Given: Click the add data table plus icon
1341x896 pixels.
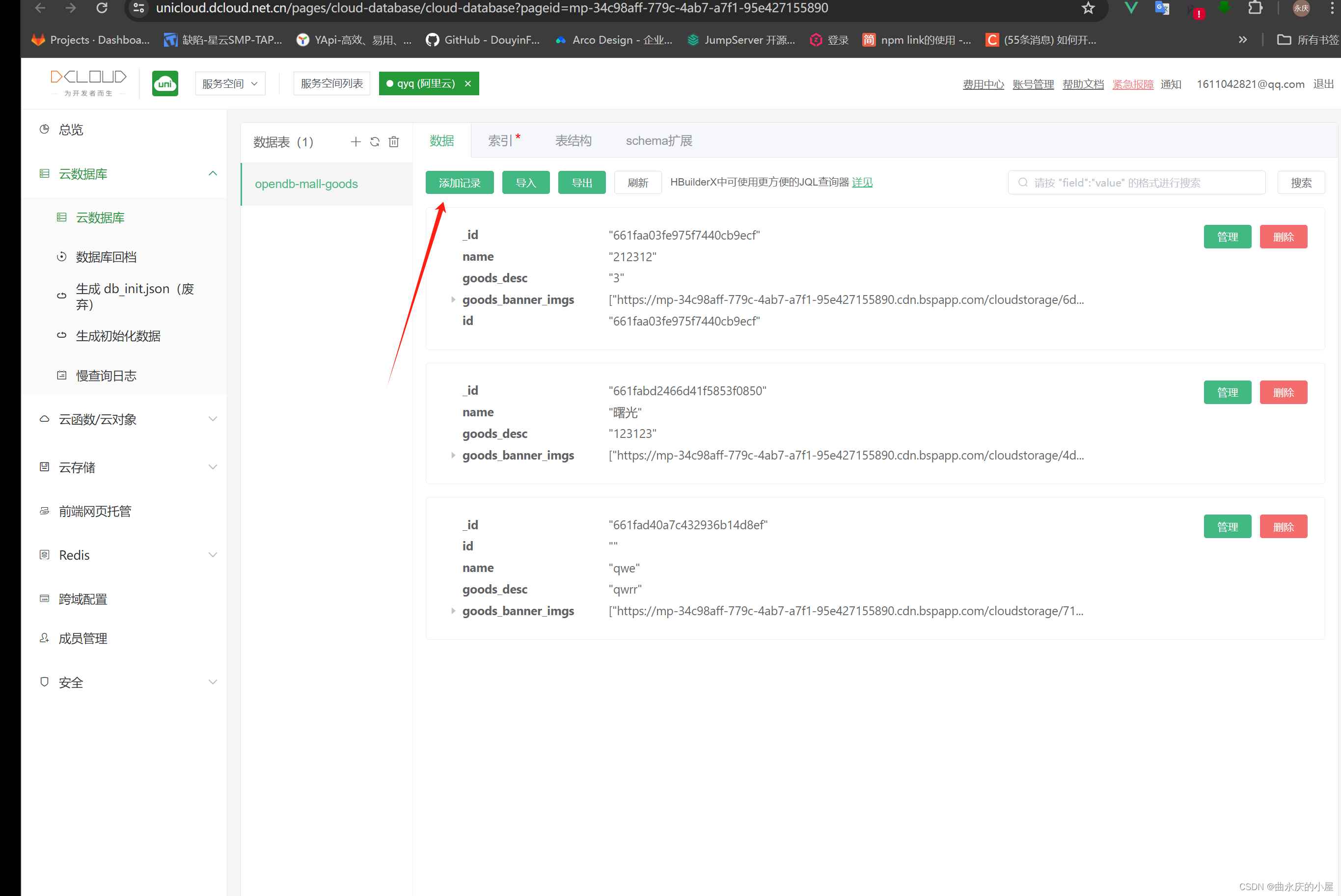Looking at the screenshot, I should 356,142.
